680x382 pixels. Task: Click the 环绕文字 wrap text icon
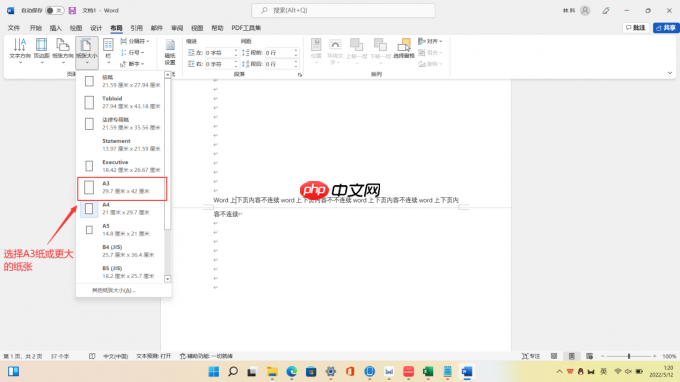tap(335, 51)
